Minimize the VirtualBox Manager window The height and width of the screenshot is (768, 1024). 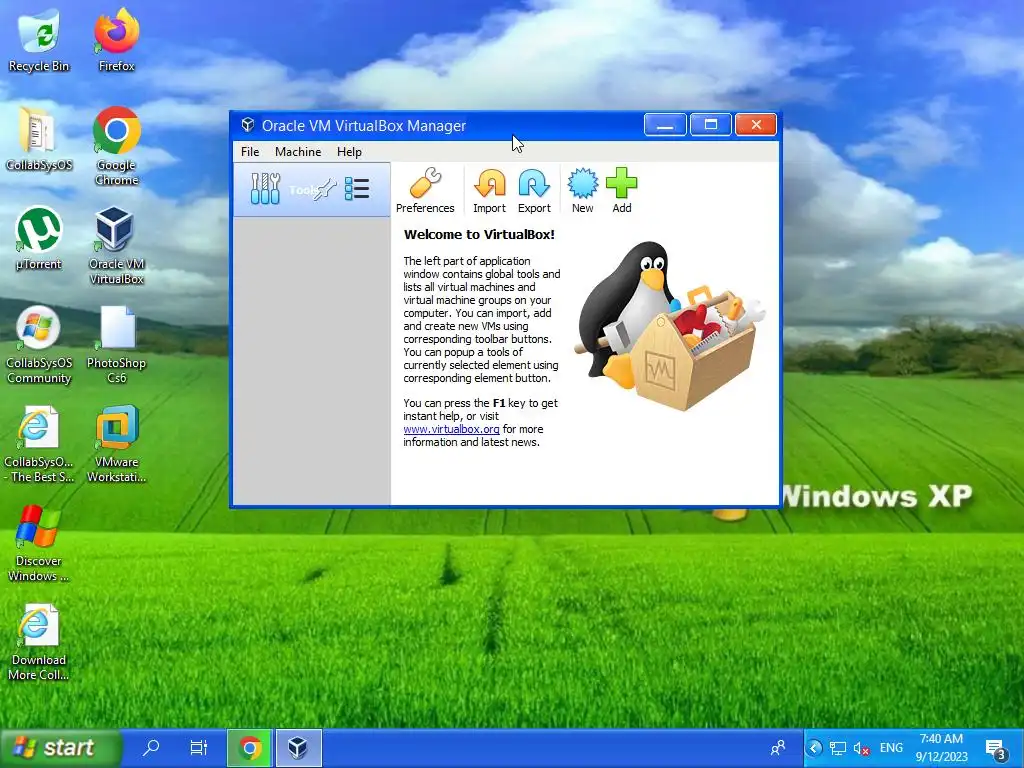(665, 125)
